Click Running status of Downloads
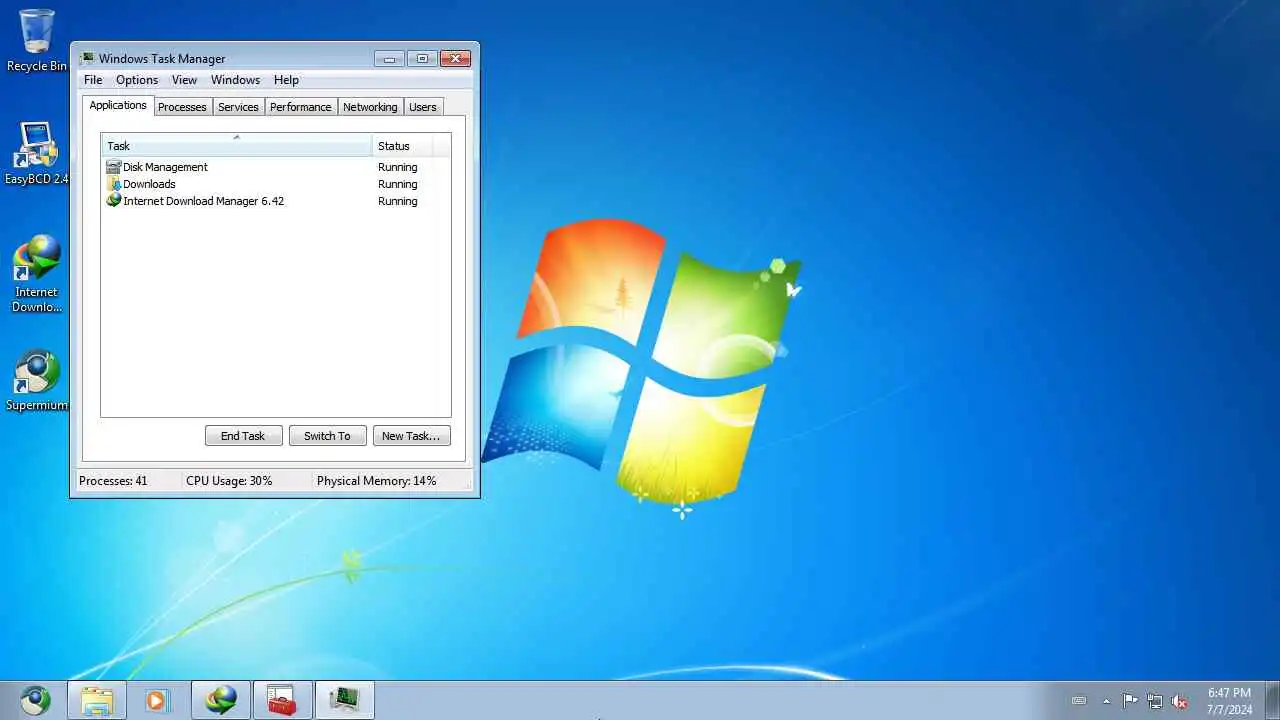 click(x=397, y=184)
